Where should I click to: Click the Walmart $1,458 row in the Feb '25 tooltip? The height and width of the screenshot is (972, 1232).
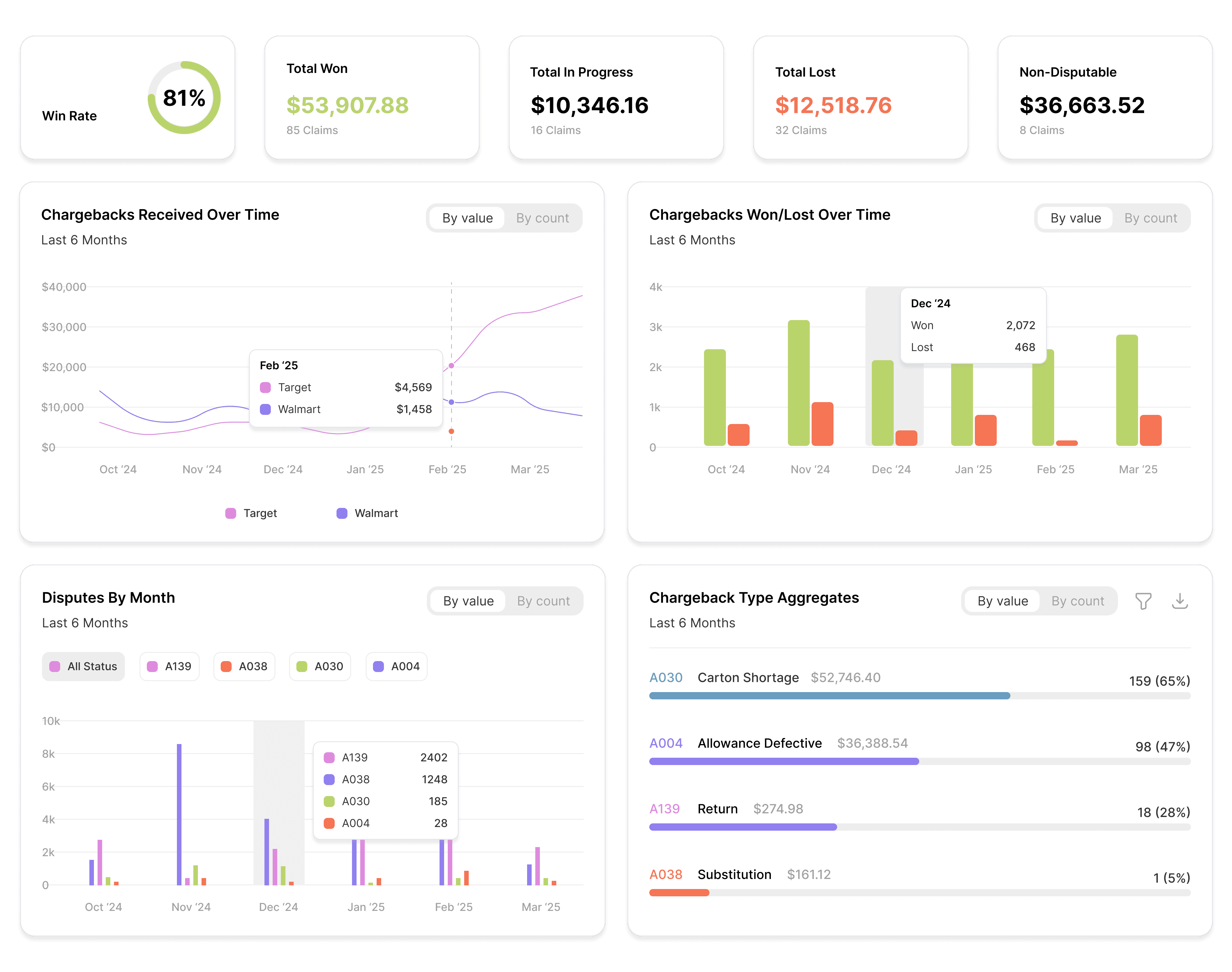pos(345,409)
